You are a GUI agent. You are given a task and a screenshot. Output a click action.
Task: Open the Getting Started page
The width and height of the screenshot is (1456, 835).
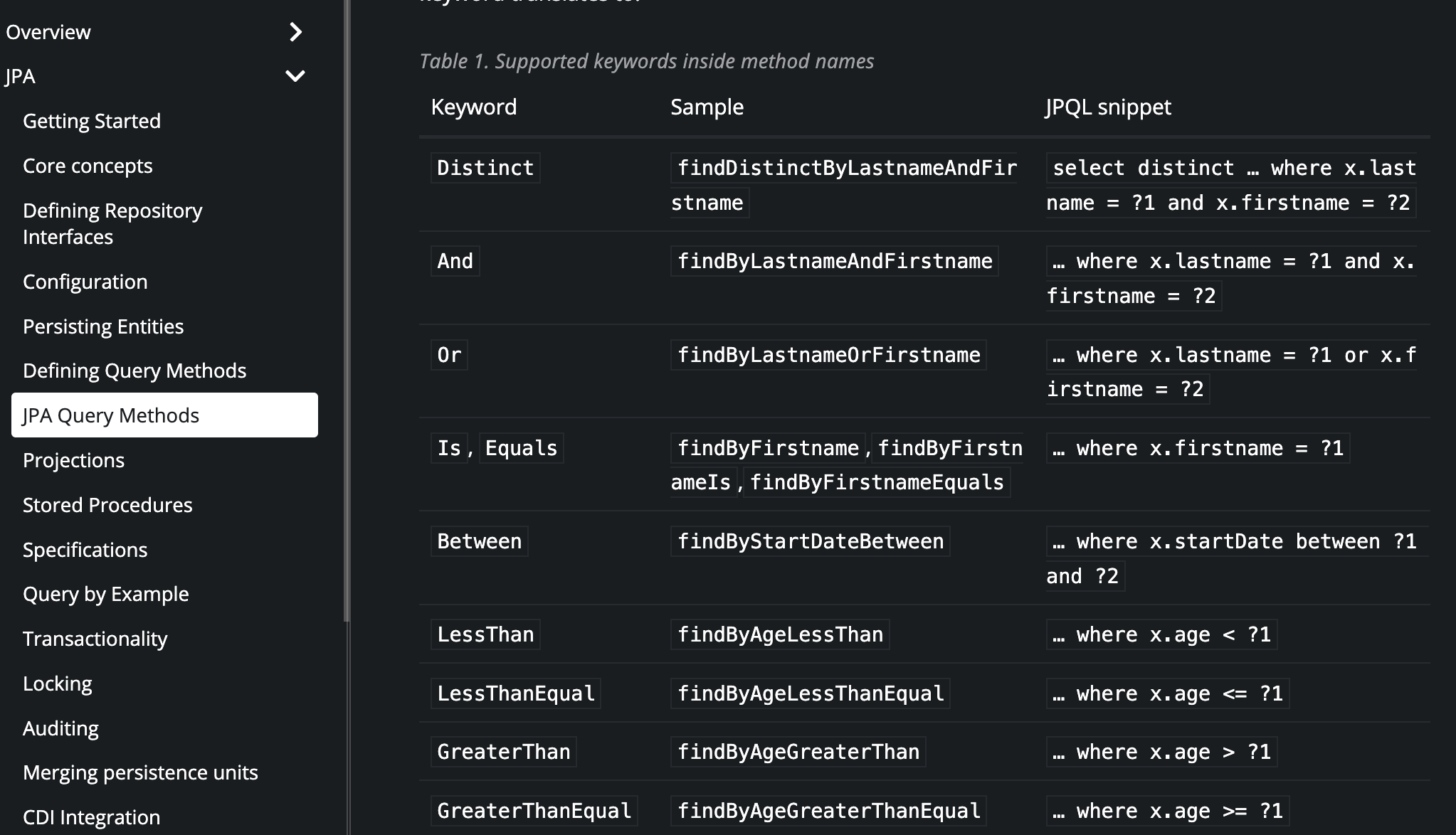pyautogui.click(x=92, y=121)
